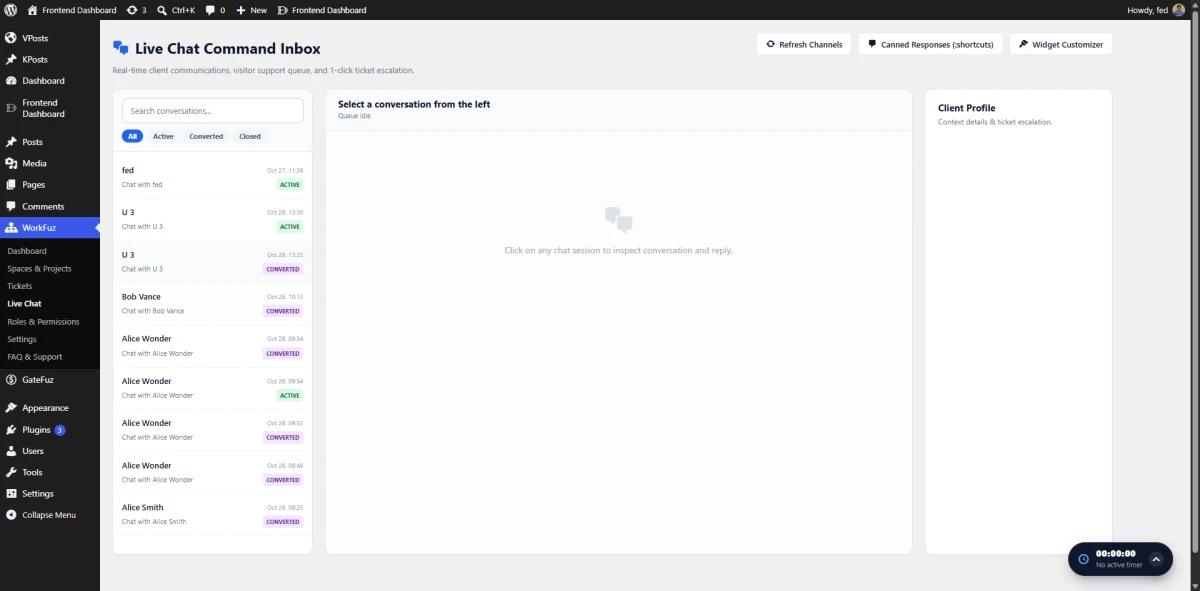
Task: Click the GateFuz dollar icon
Action: [x=11, y=380]
